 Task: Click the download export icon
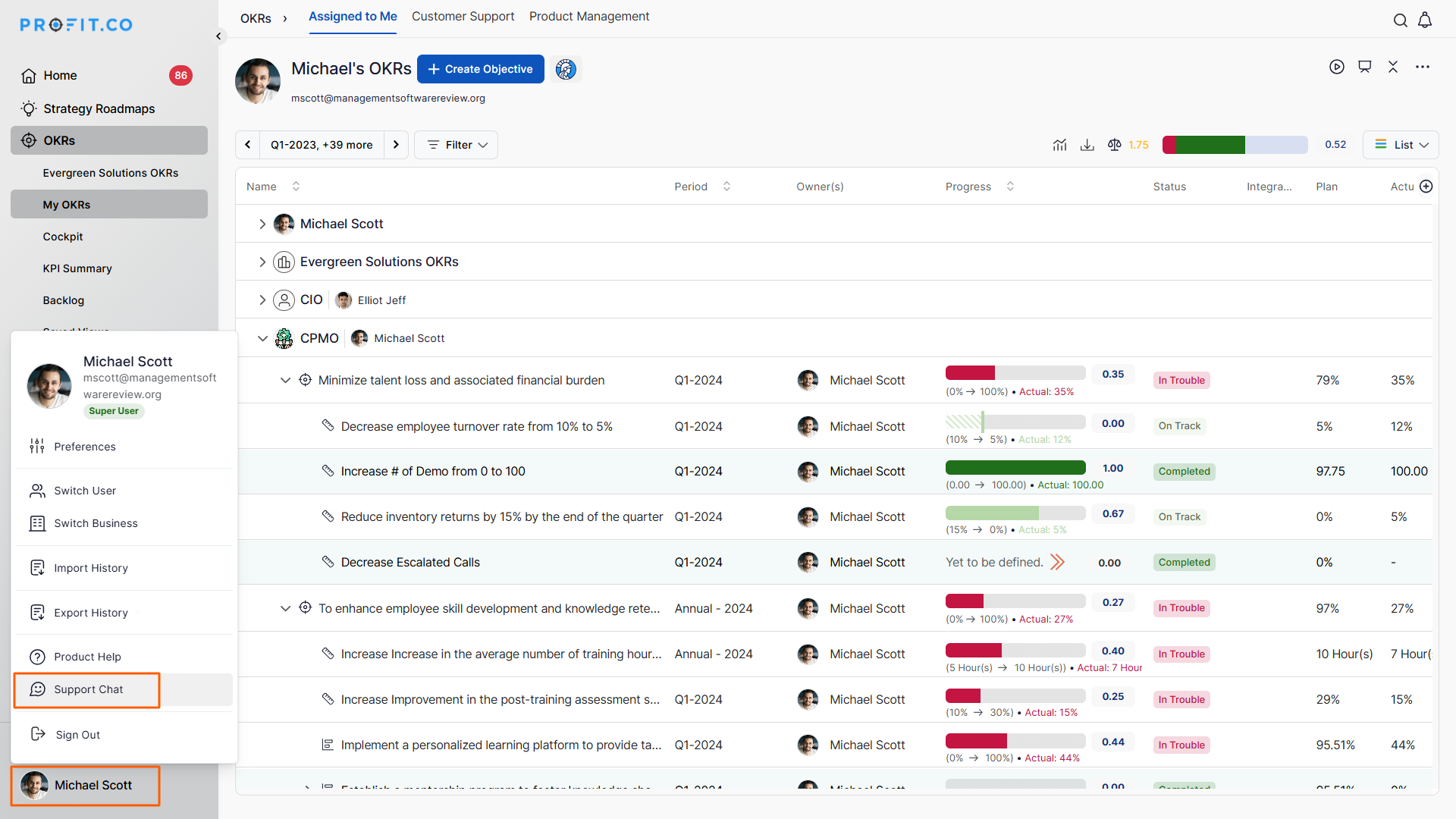(x=1087, y=145)
